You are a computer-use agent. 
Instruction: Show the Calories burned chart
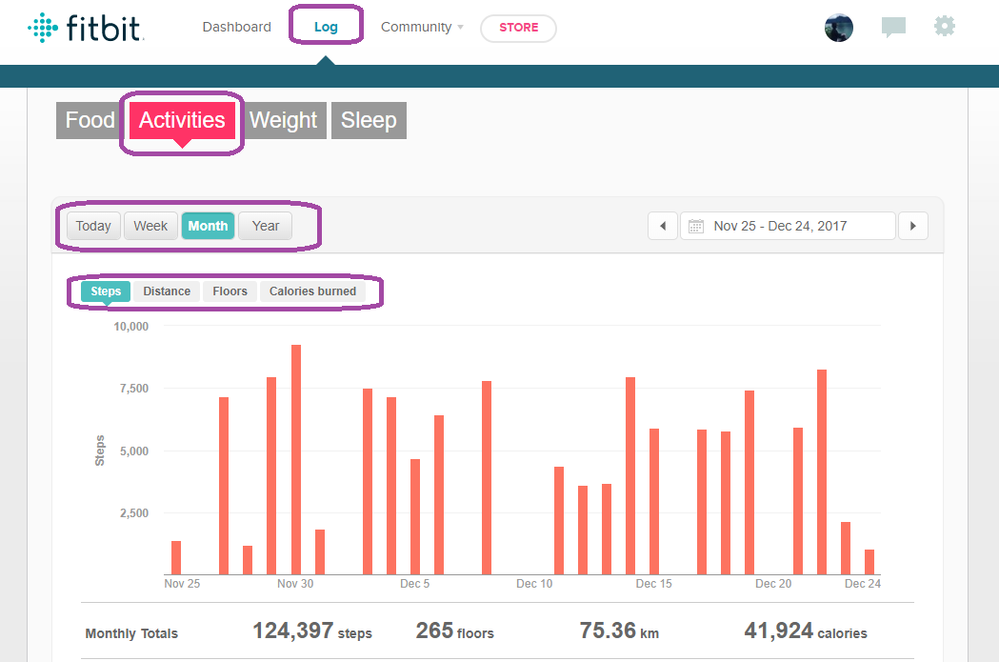coord(311,291)
